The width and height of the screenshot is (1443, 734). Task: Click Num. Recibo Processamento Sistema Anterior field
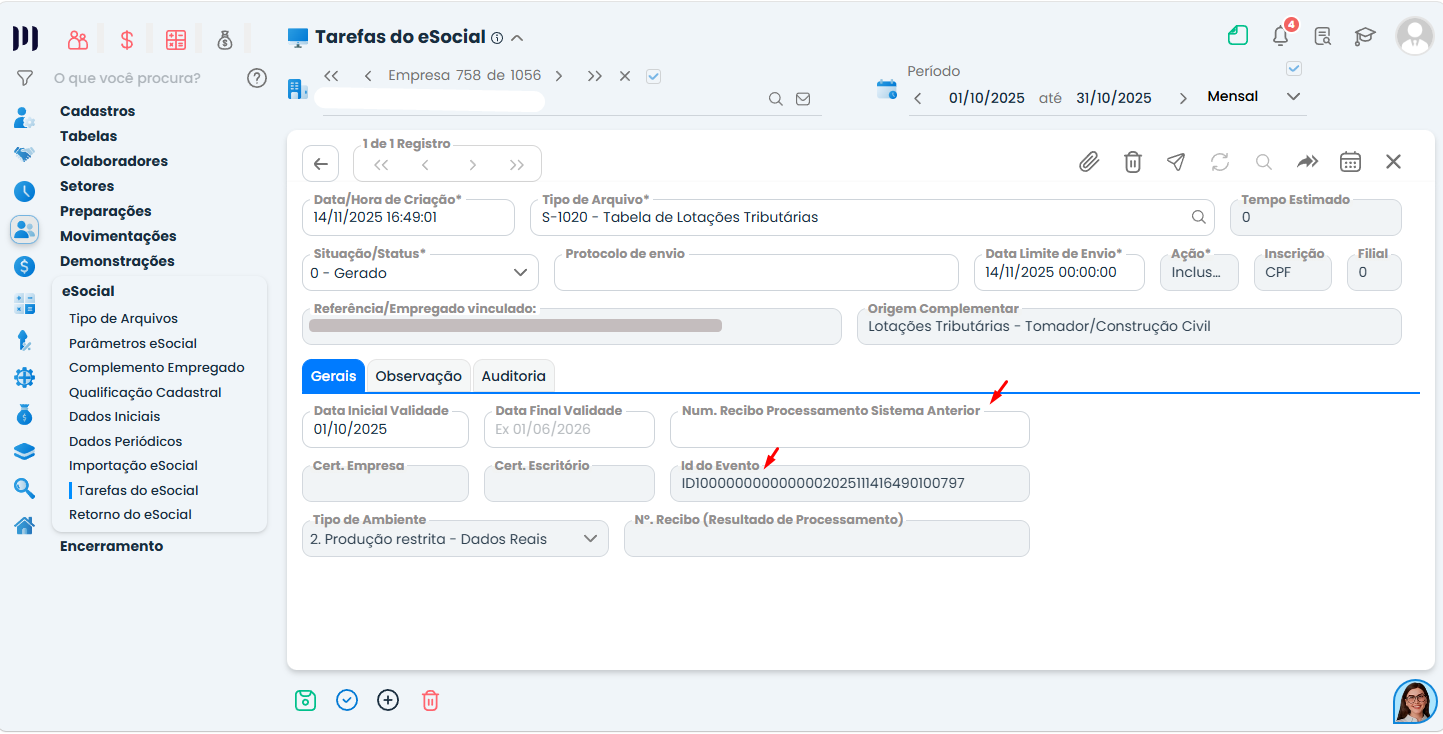coord(850,429)
